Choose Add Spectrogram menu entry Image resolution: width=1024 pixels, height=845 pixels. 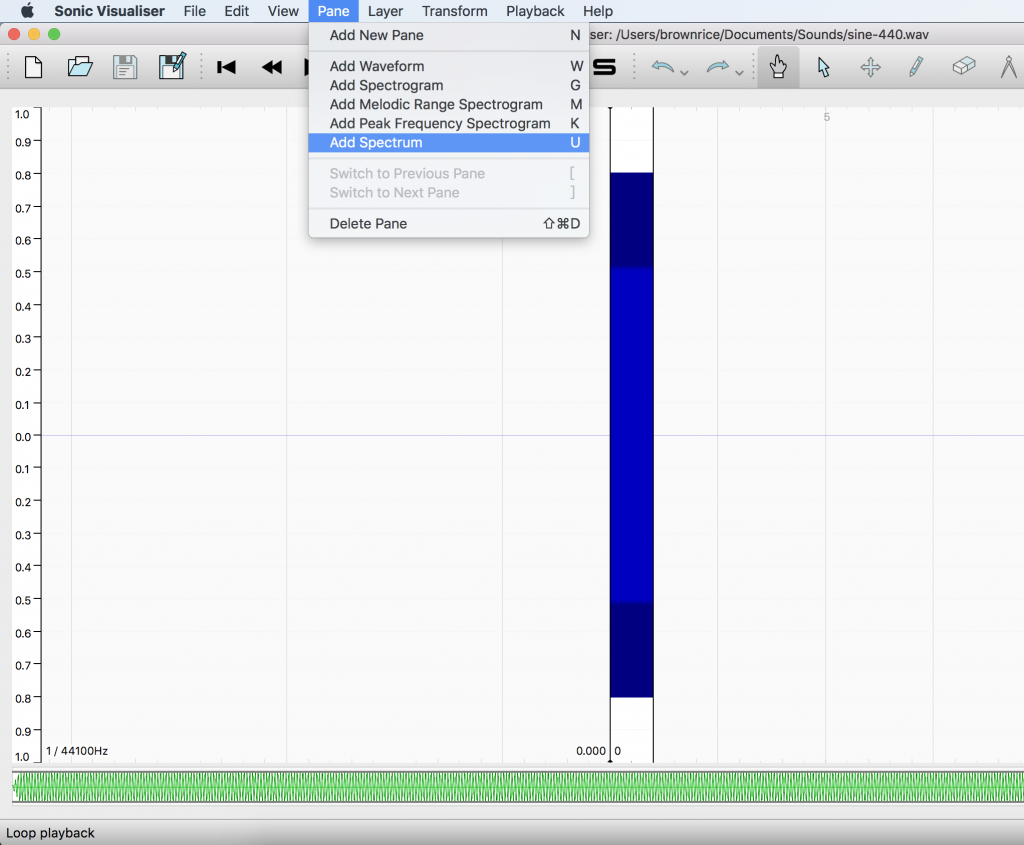[x=449, y=86]
